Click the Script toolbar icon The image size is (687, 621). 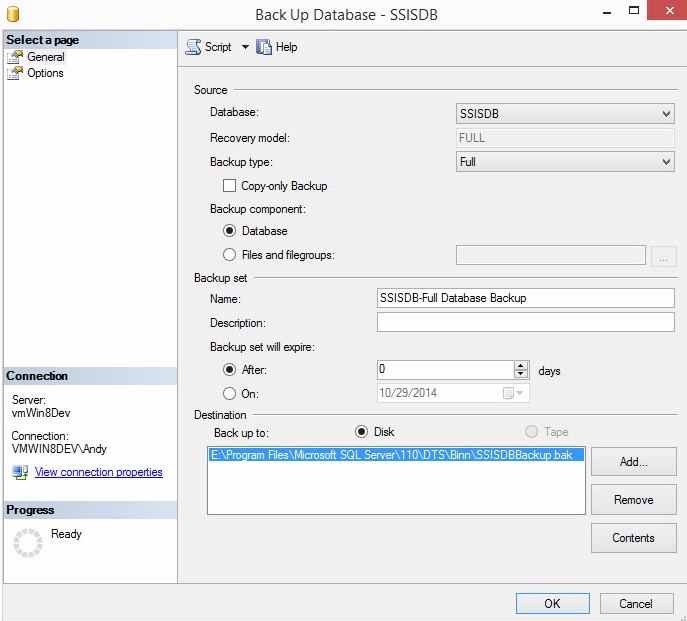[193, 47]
